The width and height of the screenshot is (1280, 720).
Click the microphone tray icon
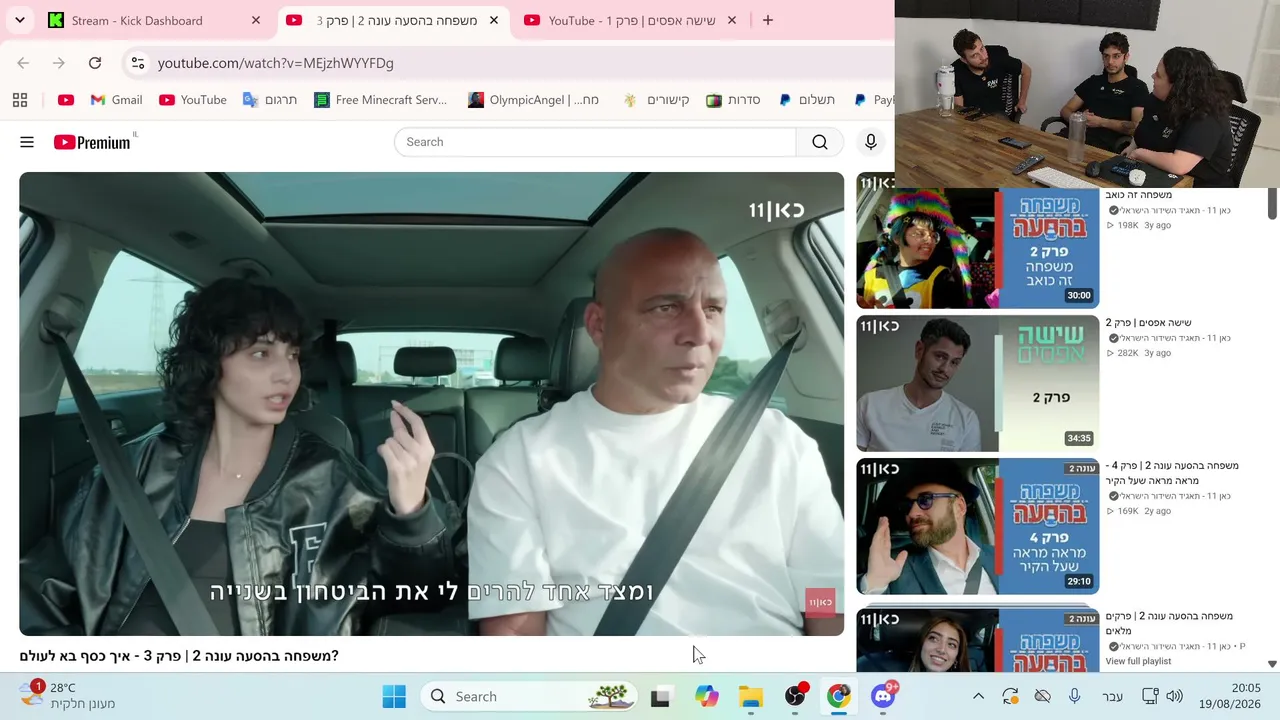click(1074, 697)
